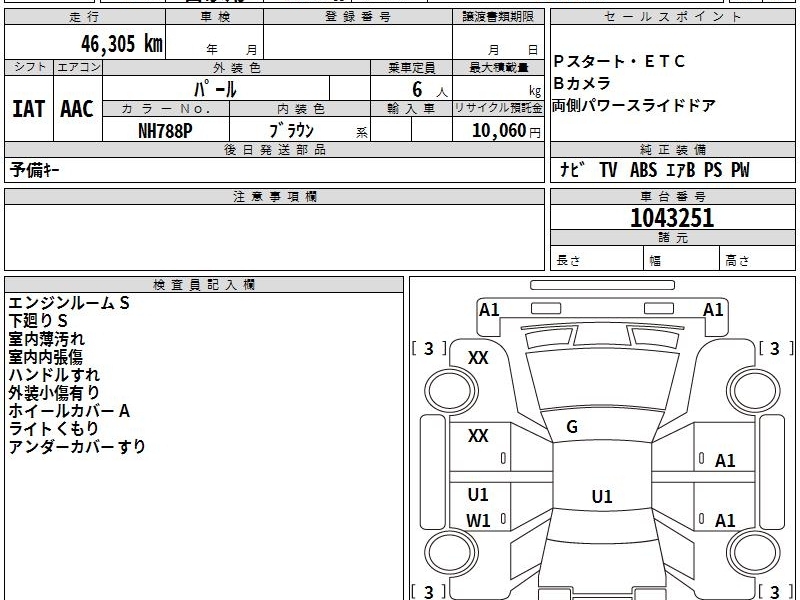This screenshot has height=600, width=800.
Task: Select the ブラウン interior color value
Action: [292, 131]
